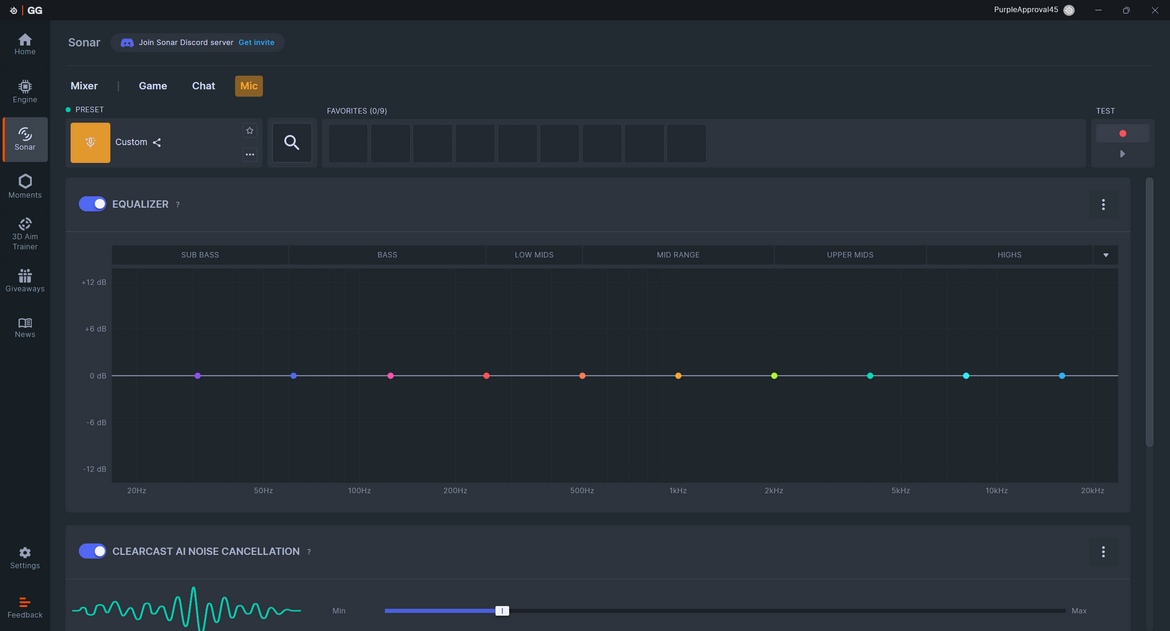Click the noise cancellation slider handle
Viewport: 1170px width, 631px height.
click(502, 611)
